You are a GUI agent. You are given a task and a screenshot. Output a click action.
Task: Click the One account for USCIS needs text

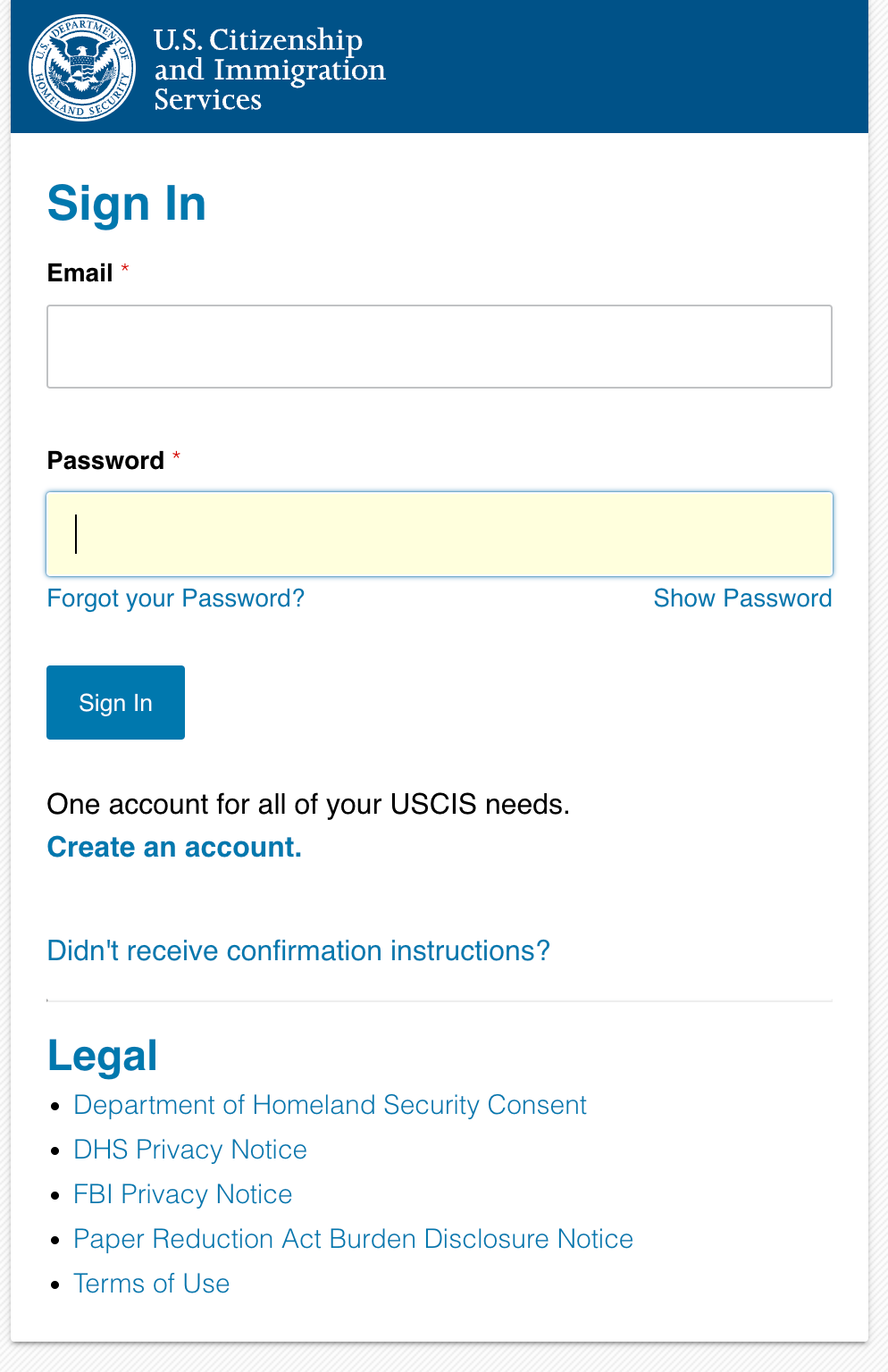pos(308,804)
